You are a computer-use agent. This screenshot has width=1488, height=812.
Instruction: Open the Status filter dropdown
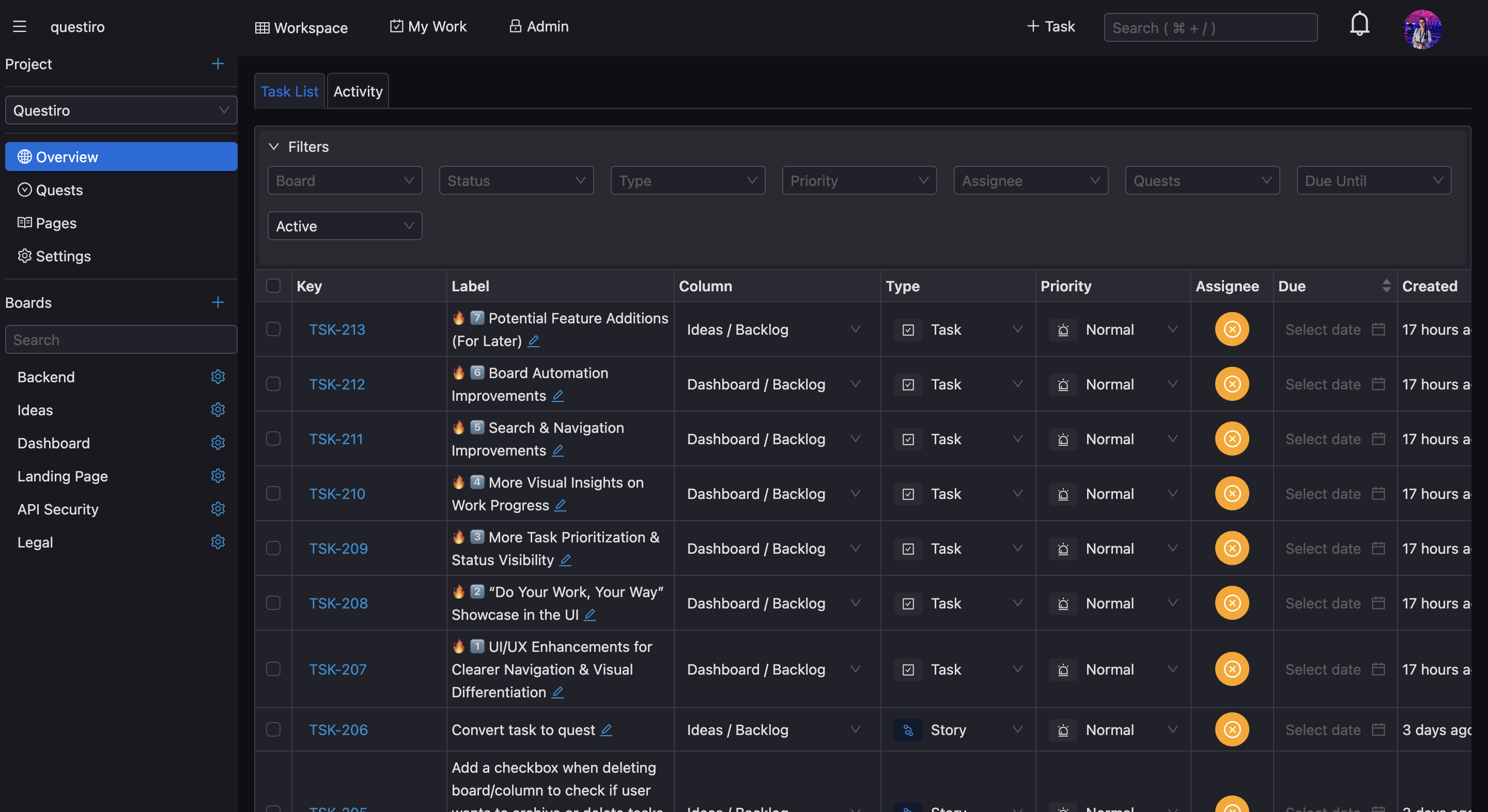click(x=517, y=180)
